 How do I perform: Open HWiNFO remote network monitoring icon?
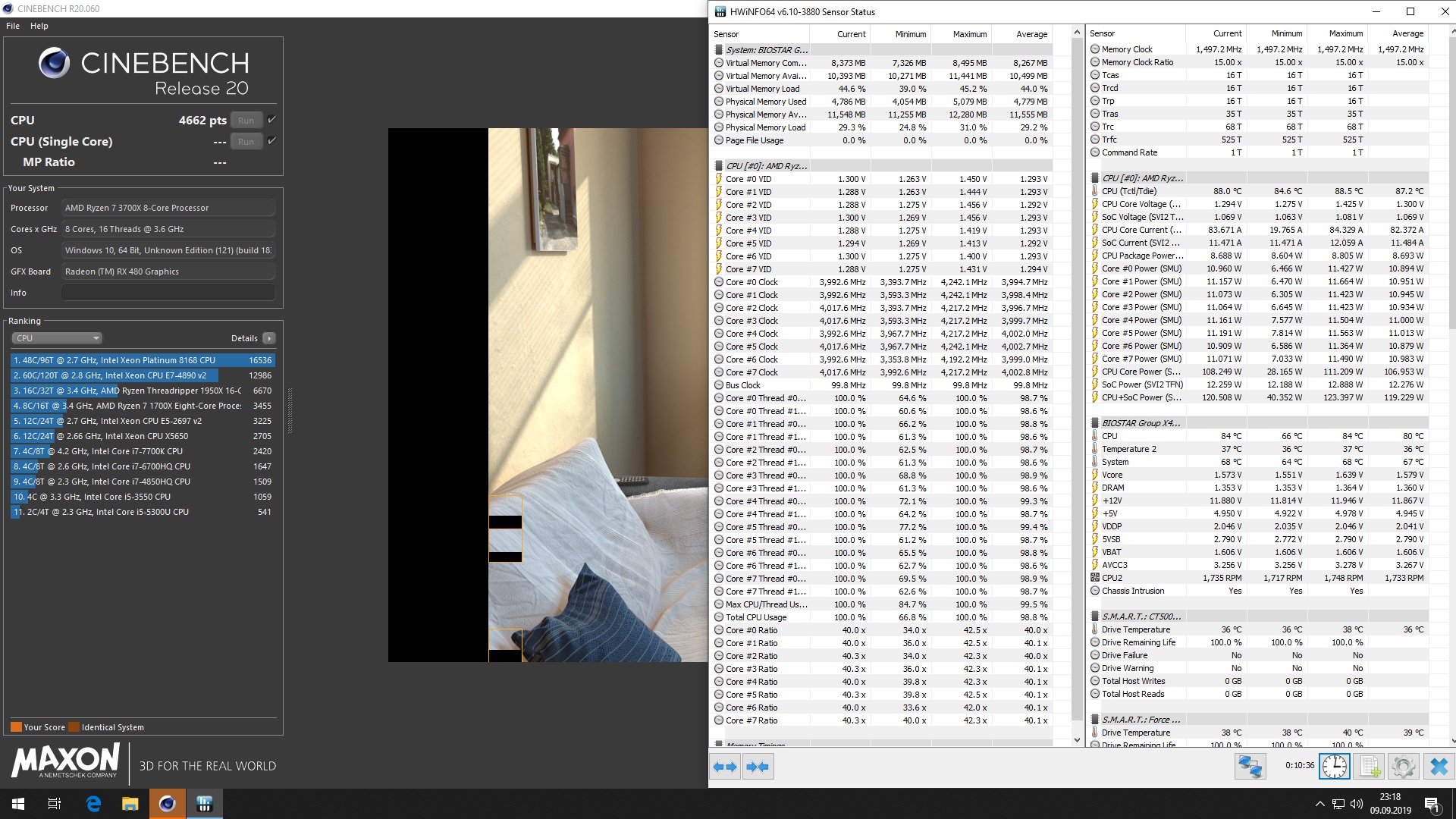click(1250, 767)
